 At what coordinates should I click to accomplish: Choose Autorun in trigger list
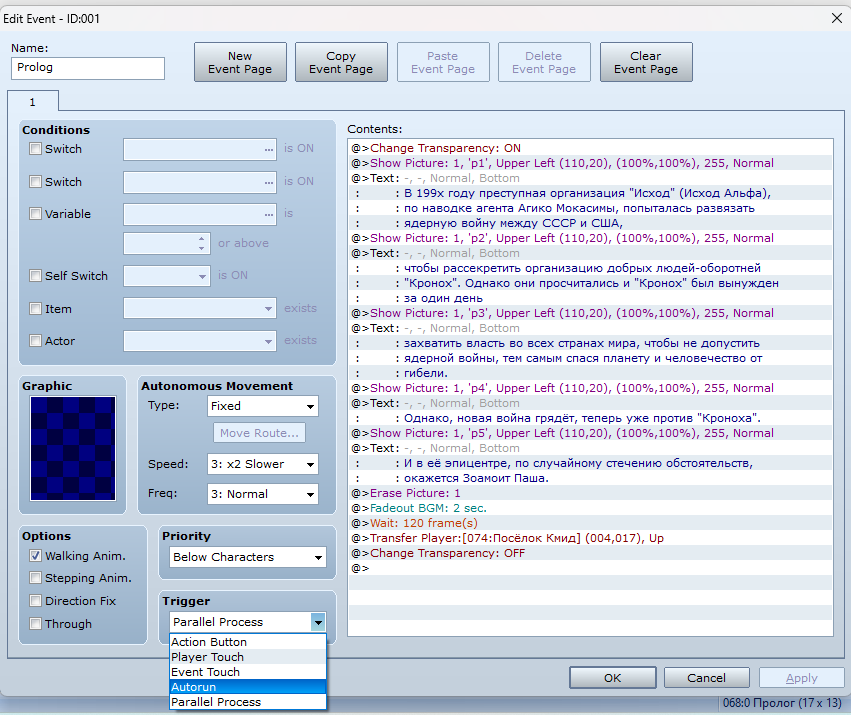pyautogui.click(x=248, y=687)
